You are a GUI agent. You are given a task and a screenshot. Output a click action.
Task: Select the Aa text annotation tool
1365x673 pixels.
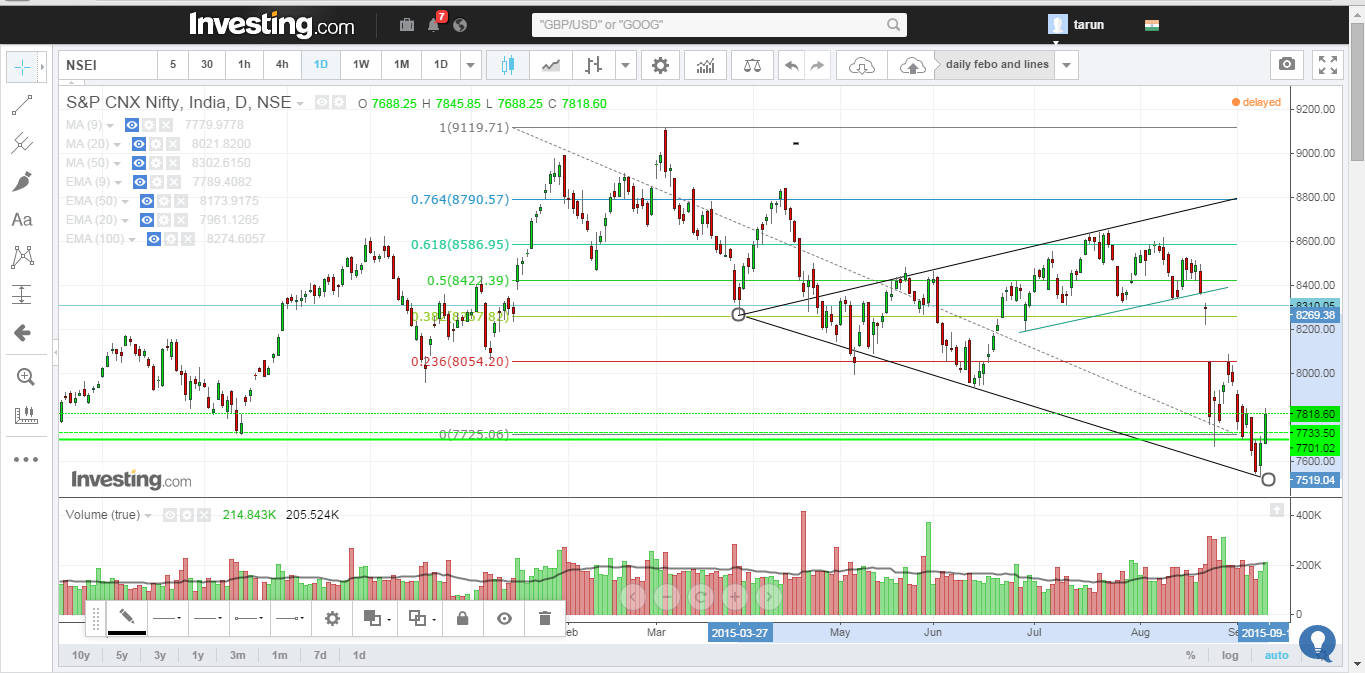[22, 219]
